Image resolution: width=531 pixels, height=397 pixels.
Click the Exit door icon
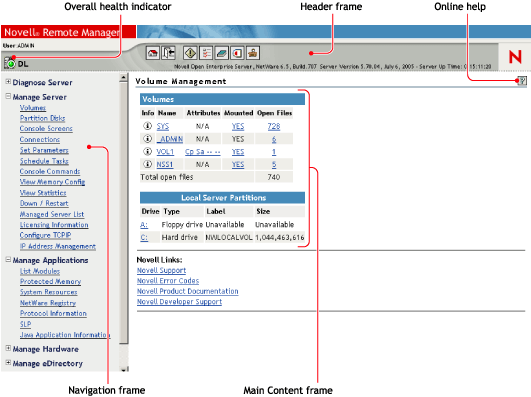click(x=168, y=53)
